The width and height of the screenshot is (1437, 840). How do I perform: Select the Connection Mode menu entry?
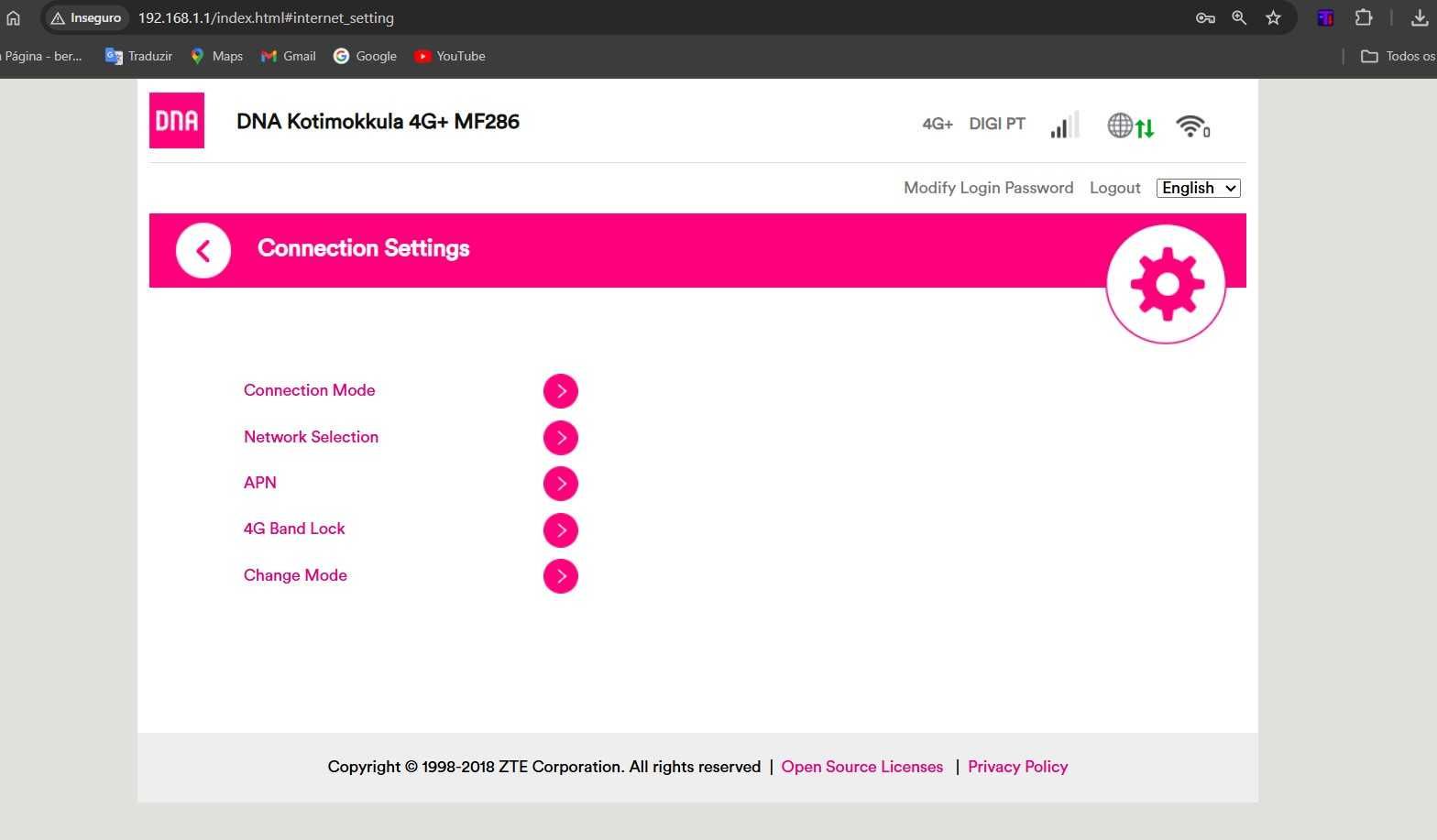coord(309,390)
